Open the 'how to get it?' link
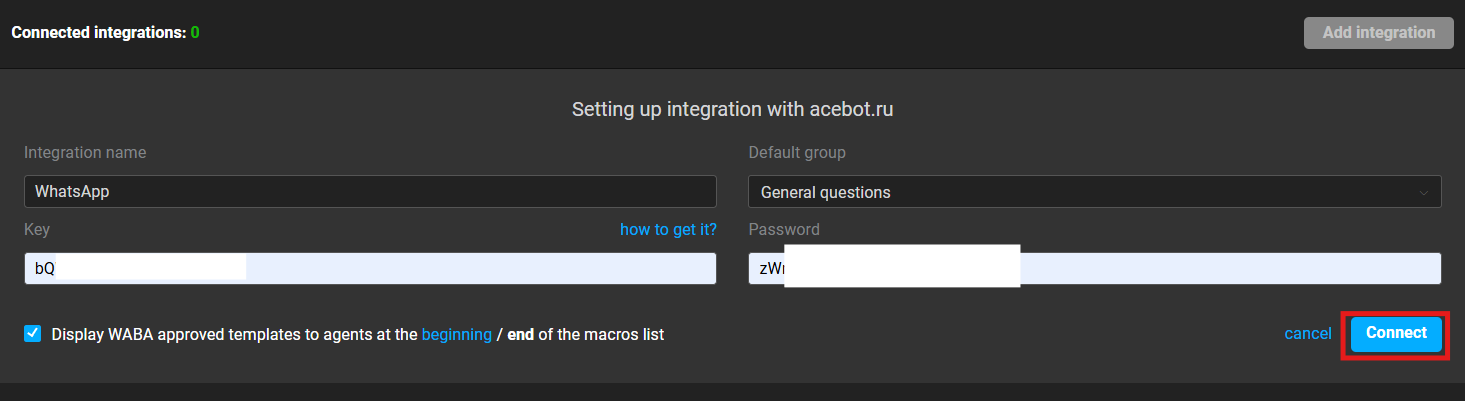Image resolution: width=1465 pixels, height=401 pixels. [x=668, y=230]
